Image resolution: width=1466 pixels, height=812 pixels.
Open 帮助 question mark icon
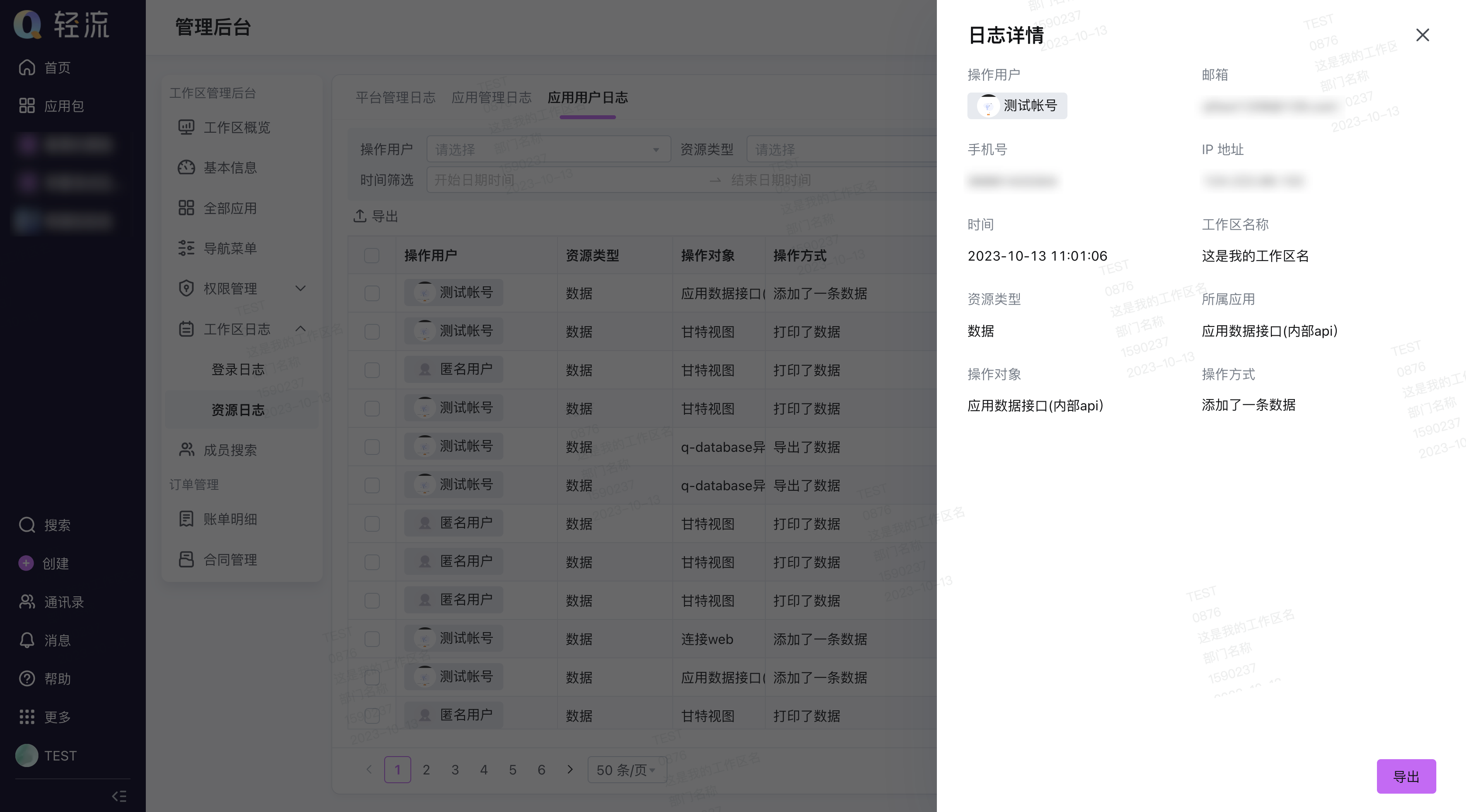coord(27,678)
